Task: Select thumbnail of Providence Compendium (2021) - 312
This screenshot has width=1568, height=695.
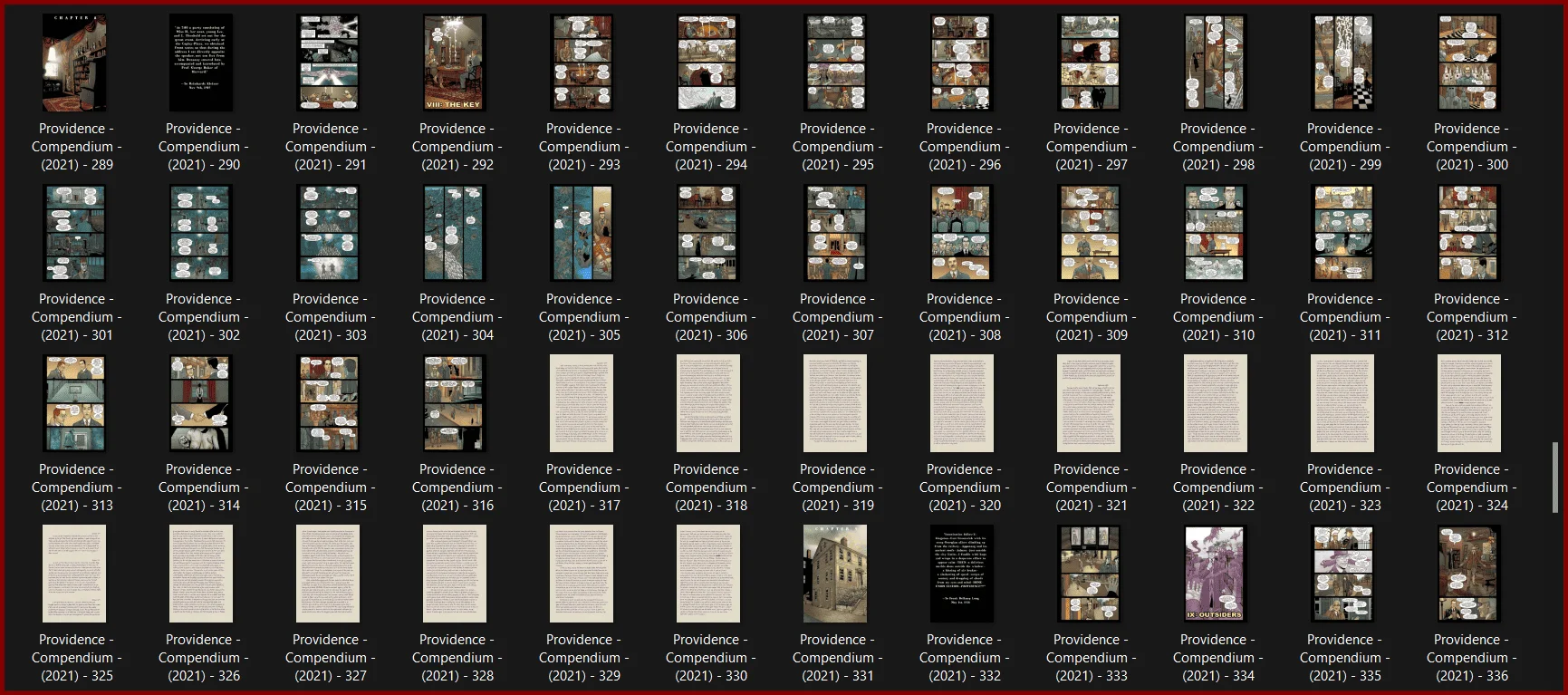Action: tap(1469, 233)
